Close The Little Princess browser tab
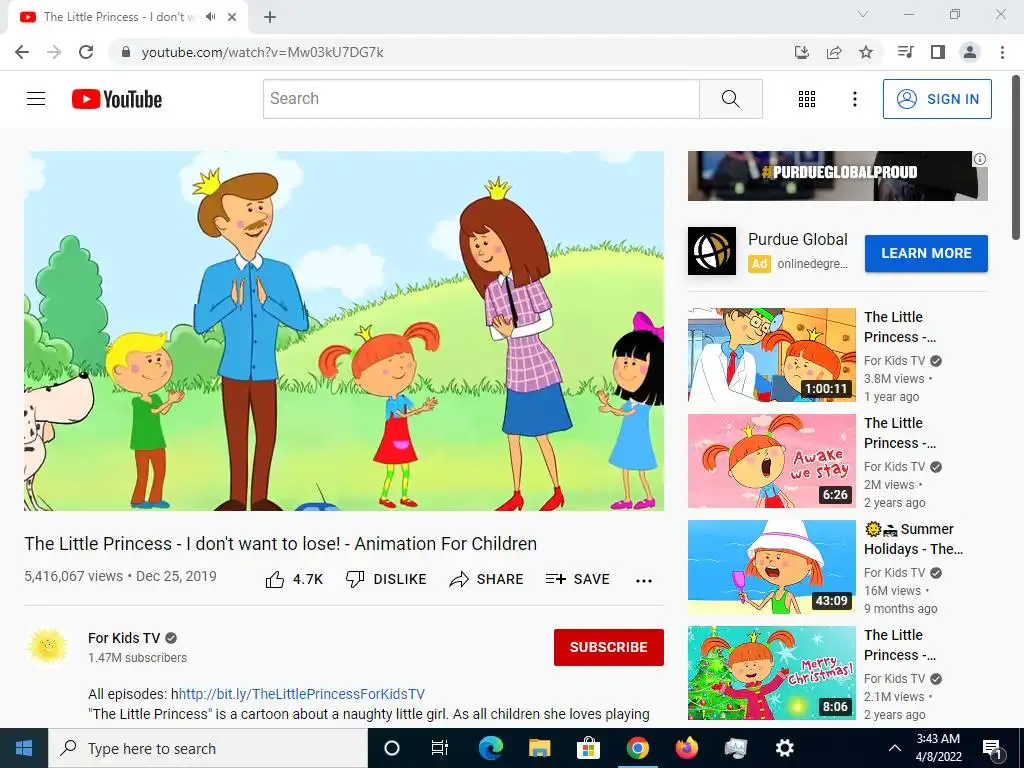The width and height of the screenshot is (1024, 768). click(x=232, y=17)
